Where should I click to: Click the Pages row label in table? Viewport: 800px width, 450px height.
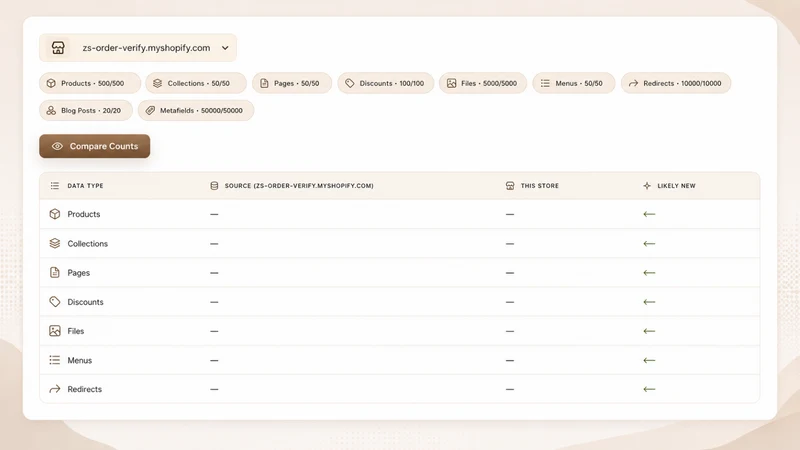coord(79,273)
